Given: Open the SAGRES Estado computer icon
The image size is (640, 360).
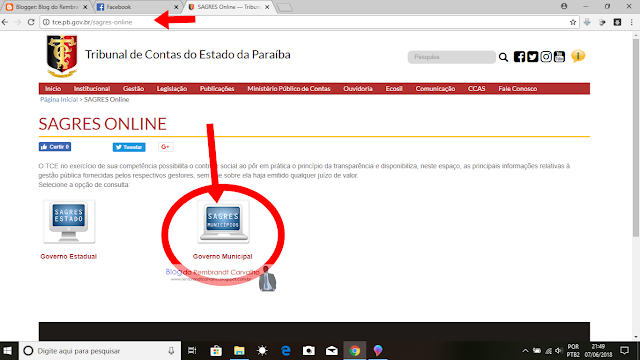Looking at the screenshot, I should pyautogui.click(x=69, y=222).
